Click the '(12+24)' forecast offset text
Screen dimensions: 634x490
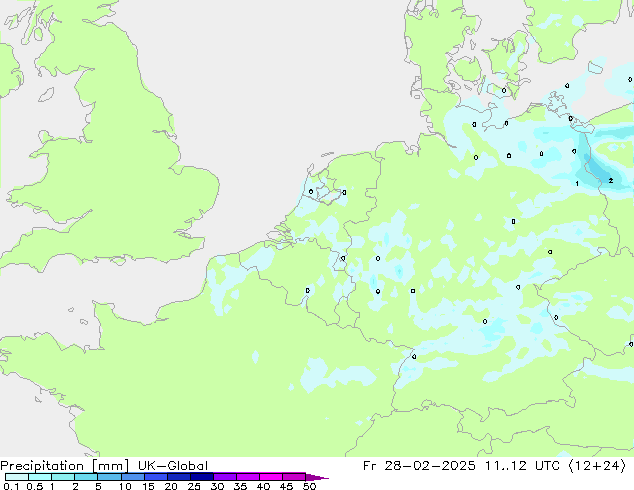pos(597,466)
